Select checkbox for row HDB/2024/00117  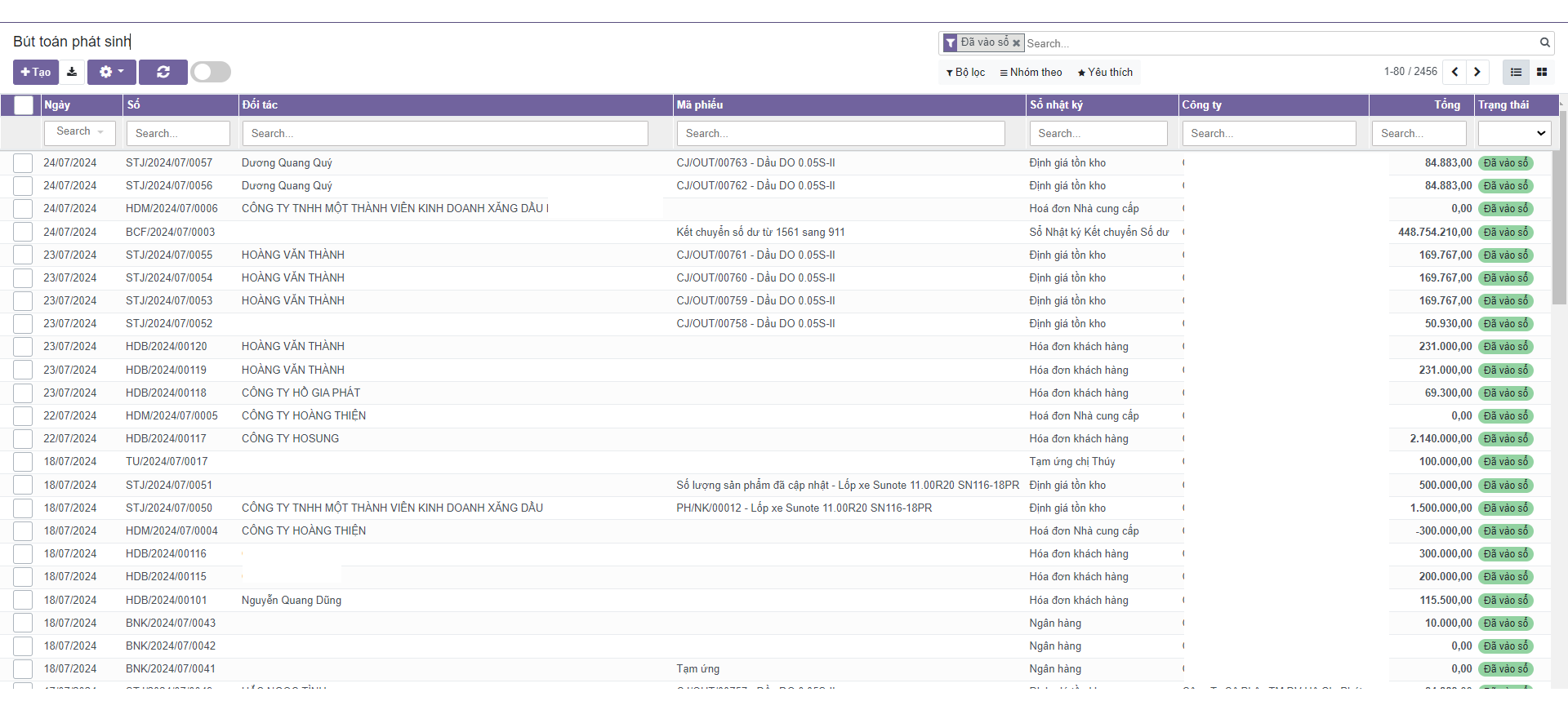[23, 439]
